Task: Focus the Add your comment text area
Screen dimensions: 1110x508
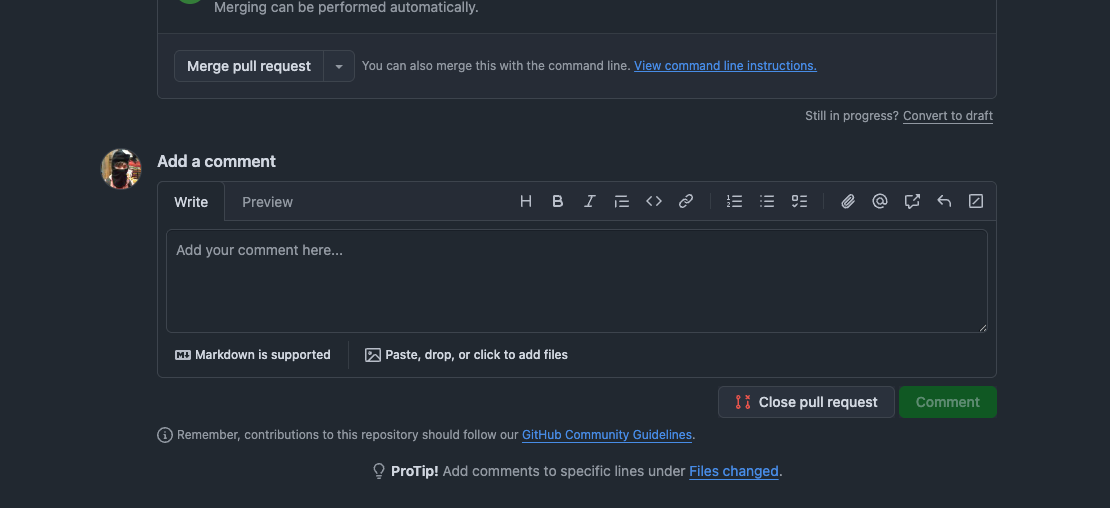Action: coord(576,281)
